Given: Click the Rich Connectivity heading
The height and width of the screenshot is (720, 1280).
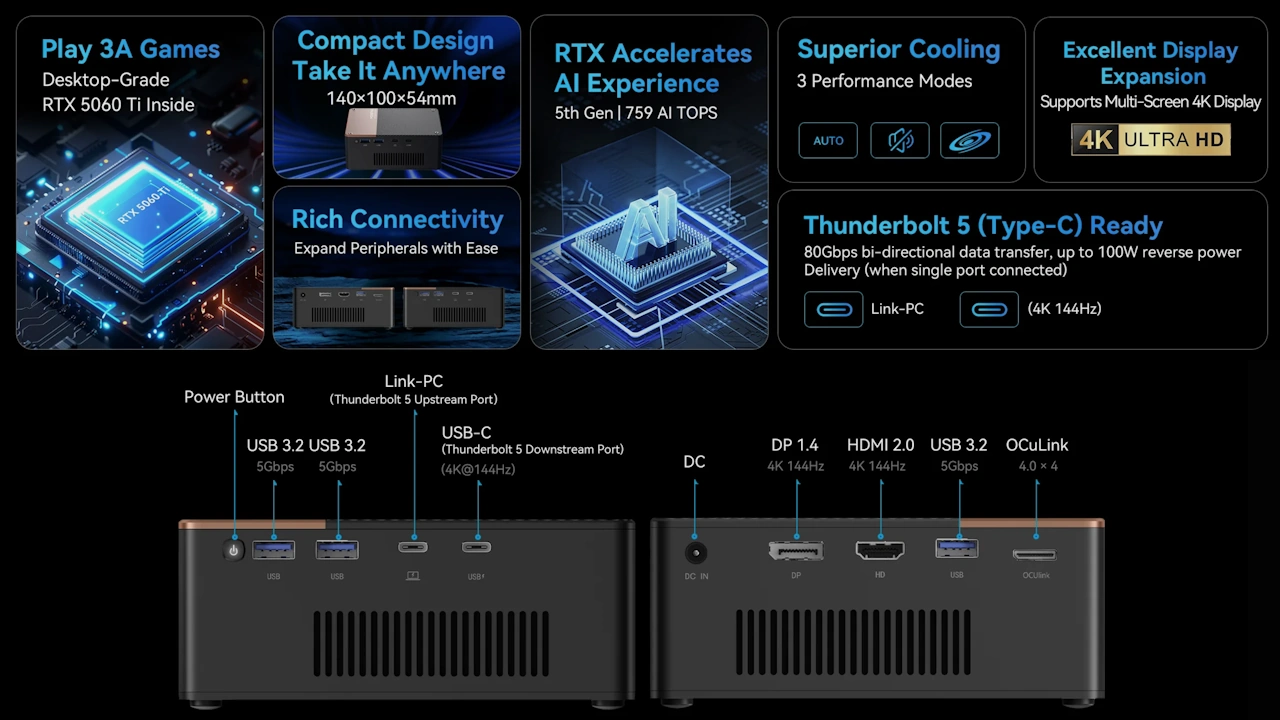Looking at the screenshot, I should 397,219.
